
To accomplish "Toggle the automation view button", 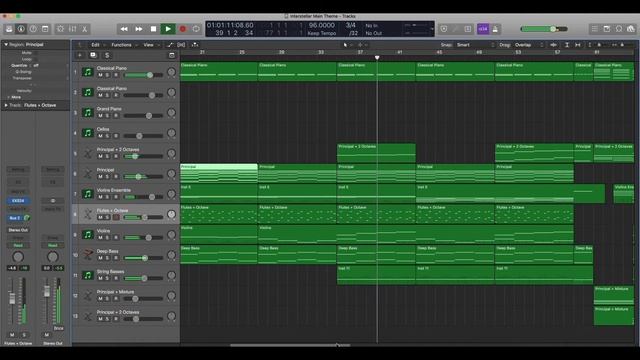I will [170, 45].
